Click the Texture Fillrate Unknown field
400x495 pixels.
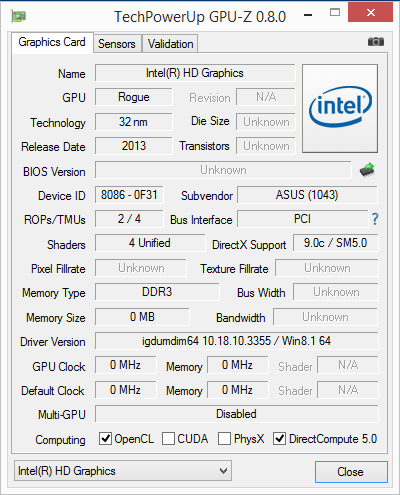pos(327,268)
